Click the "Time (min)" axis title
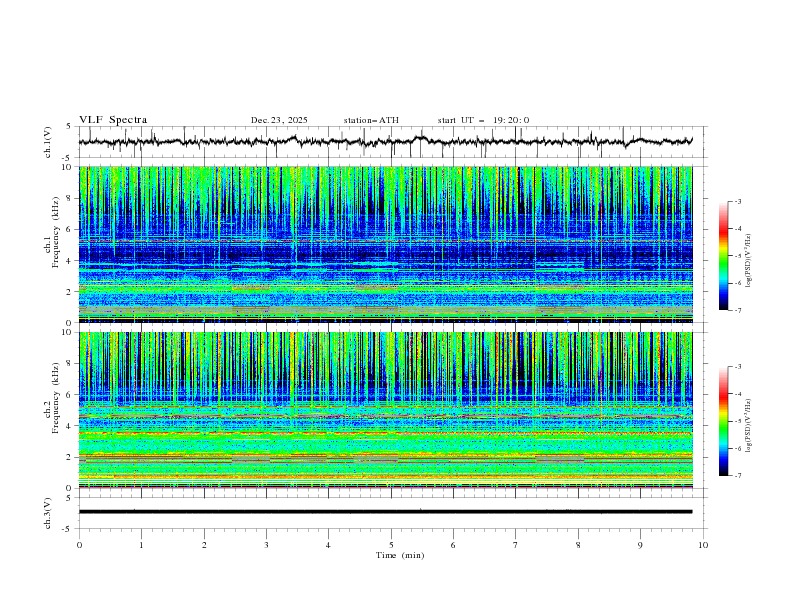This screenshot has height=612, width=792. point(400,555)
